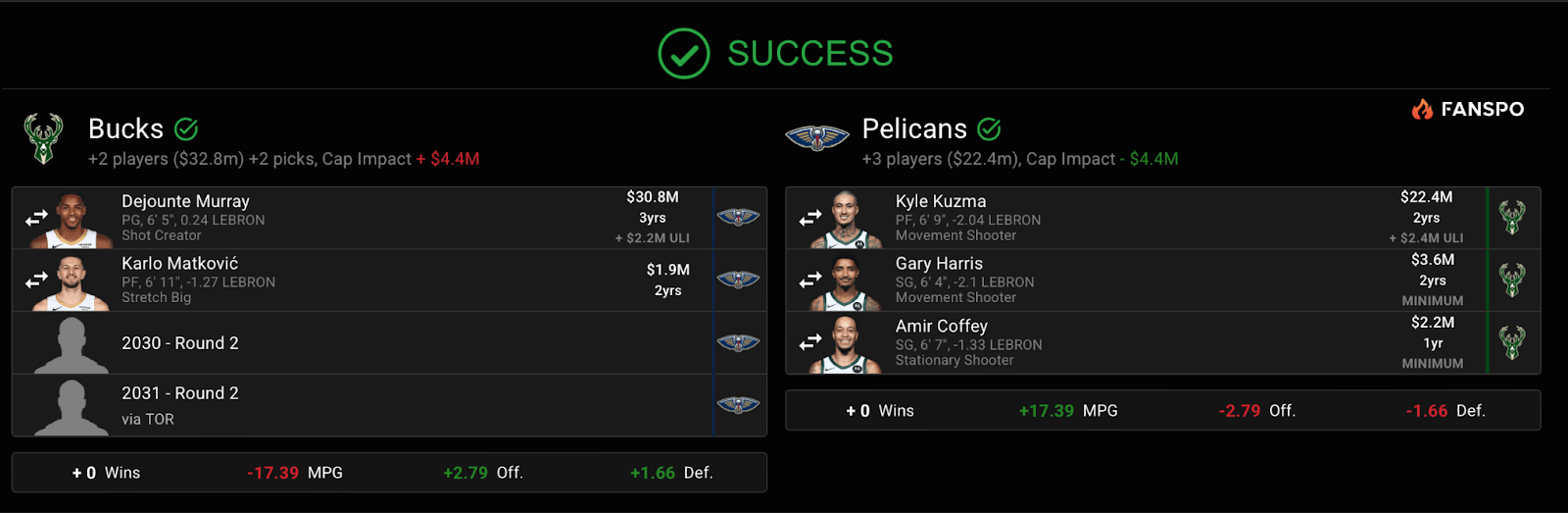Click the Pelicans team logo in header
This screenshot has height=513, width=1568.
click(x=816, y=138)
